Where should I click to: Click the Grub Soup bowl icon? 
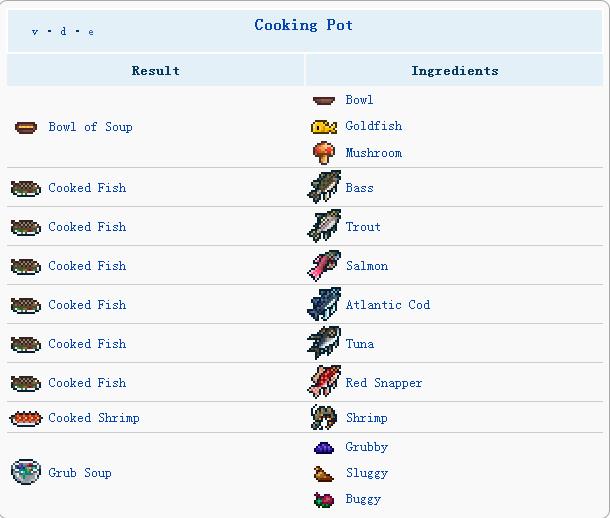click(x=26, y=472)
